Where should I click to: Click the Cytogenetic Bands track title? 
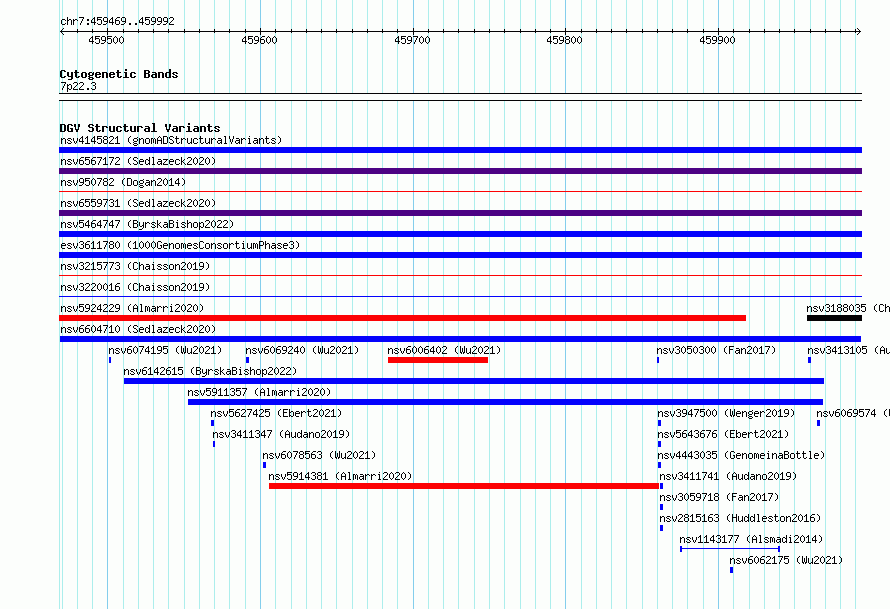(x=119, y=74)
